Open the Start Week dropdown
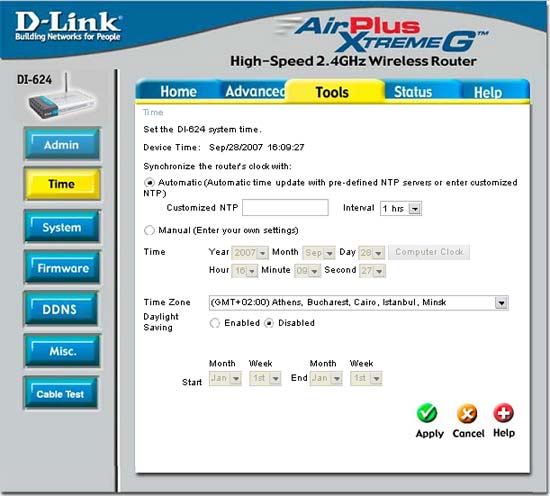 click(x=265, y=378)
